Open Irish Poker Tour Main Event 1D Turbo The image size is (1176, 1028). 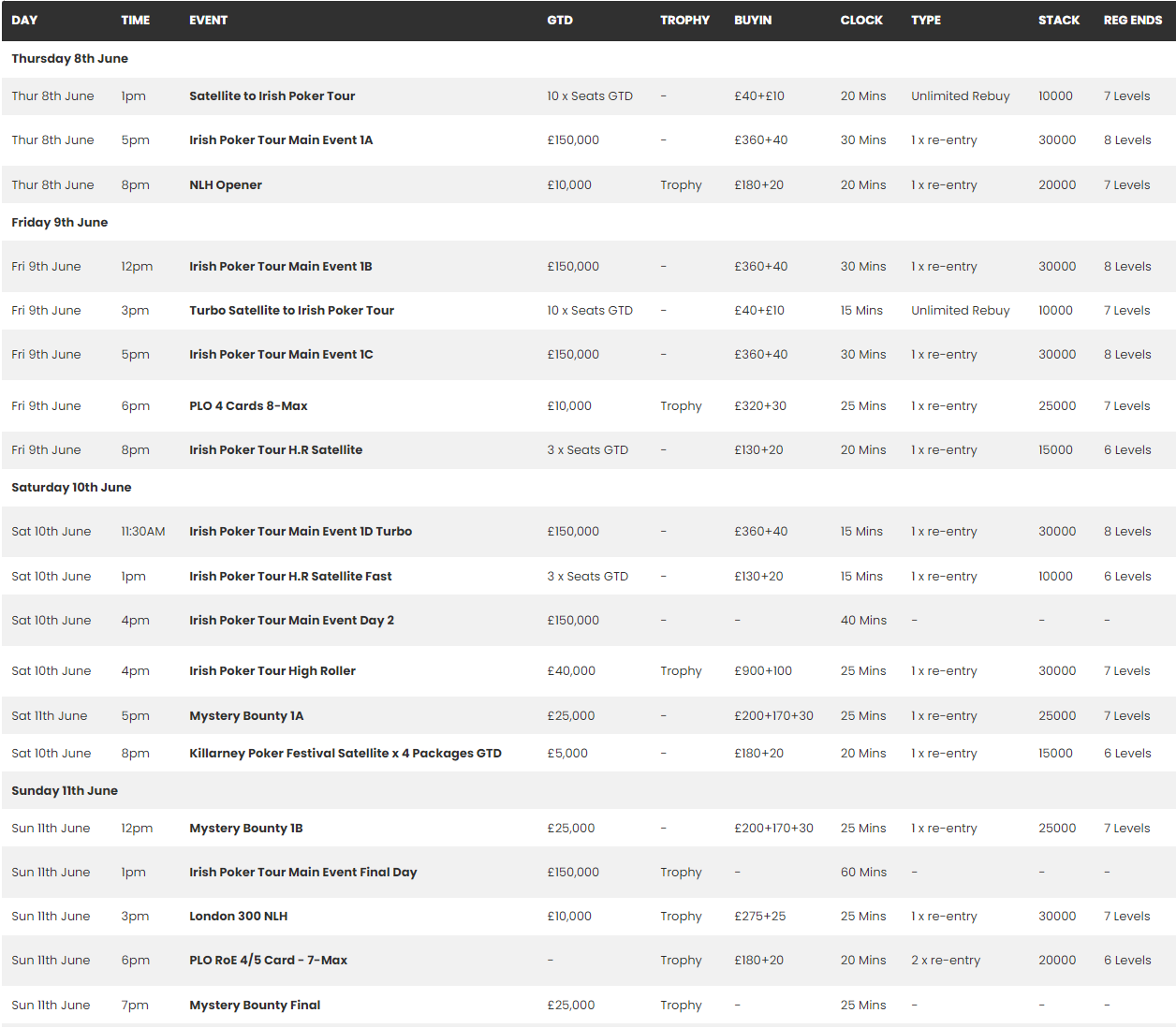click(301, 531)
